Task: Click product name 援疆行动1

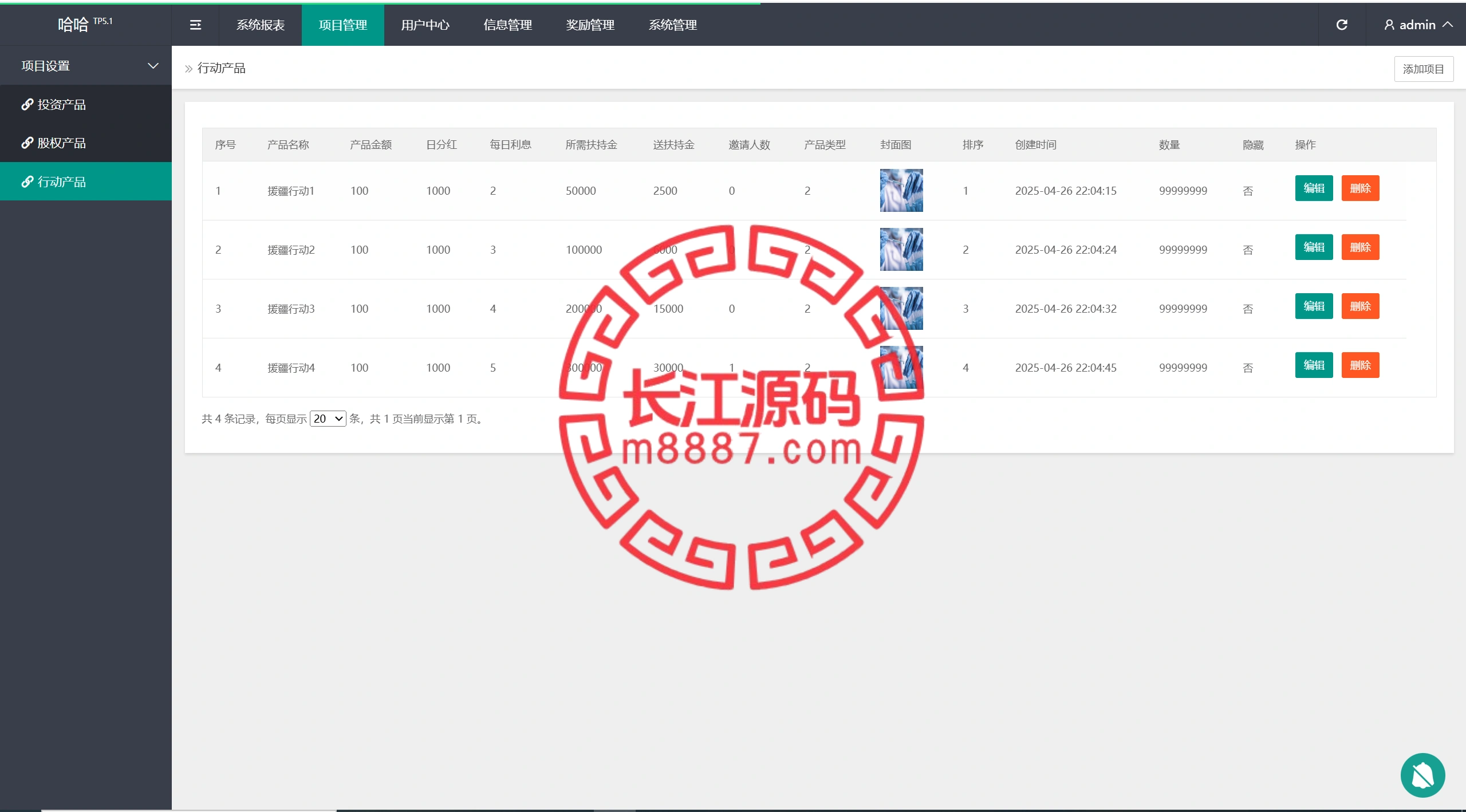Action: [291, 191]
